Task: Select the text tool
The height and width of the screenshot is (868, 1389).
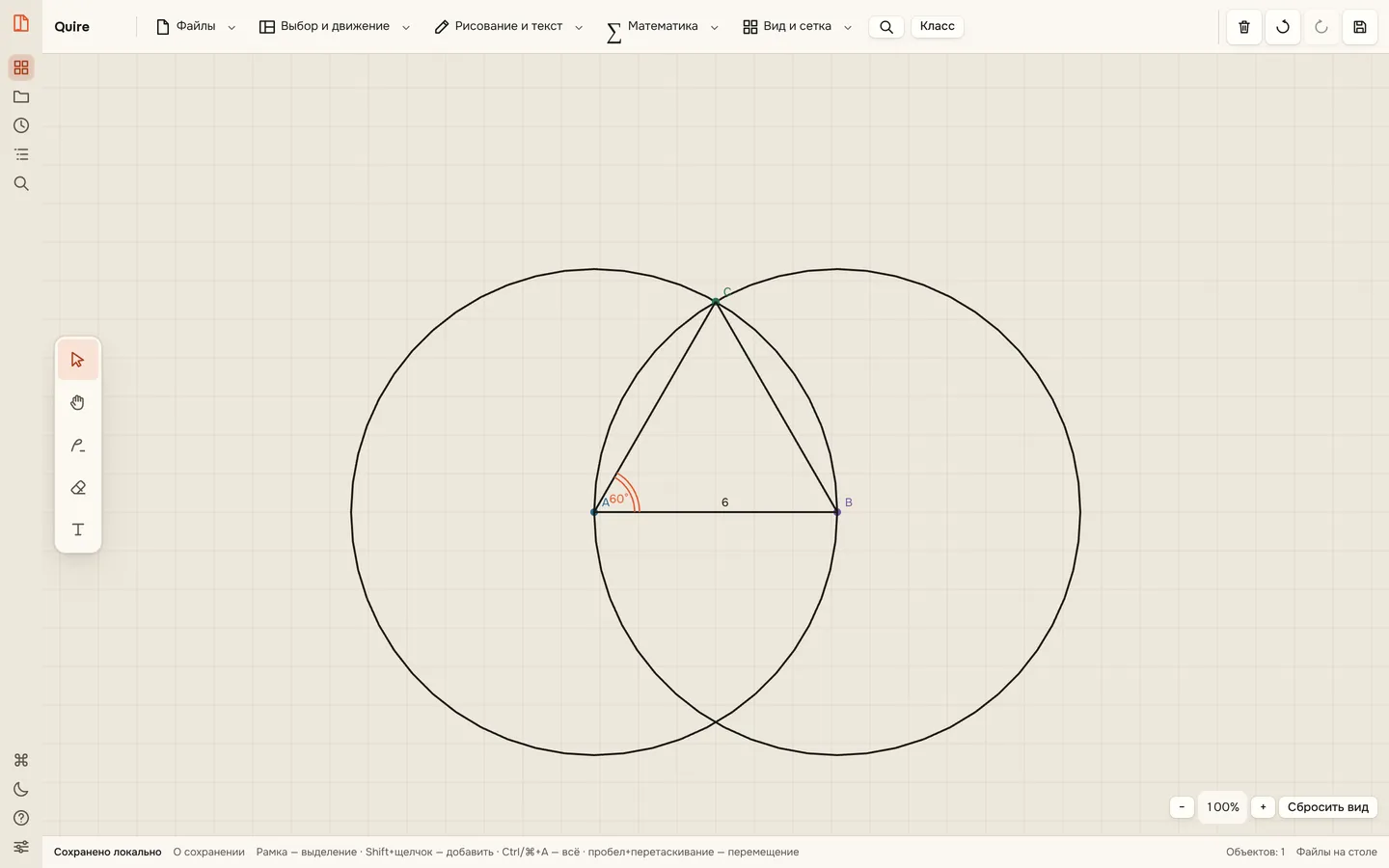Action: tap(78, 529)
